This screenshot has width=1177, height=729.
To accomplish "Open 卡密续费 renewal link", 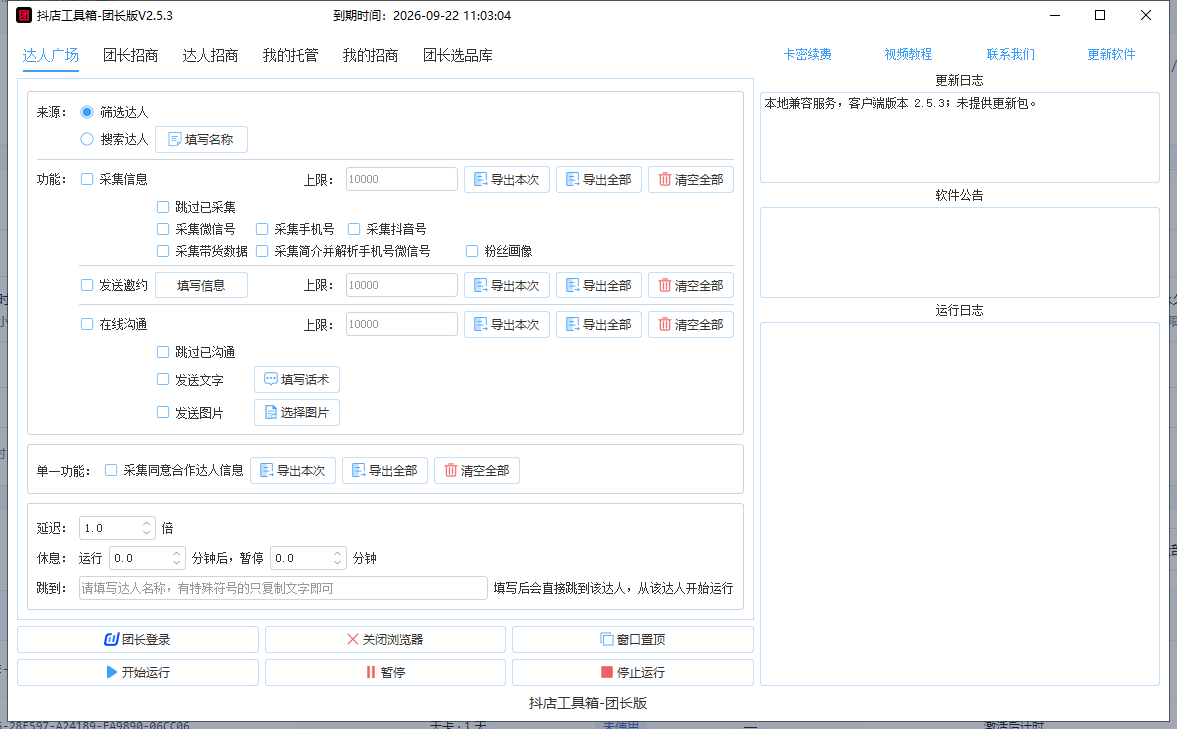I will tap(808, 54).
